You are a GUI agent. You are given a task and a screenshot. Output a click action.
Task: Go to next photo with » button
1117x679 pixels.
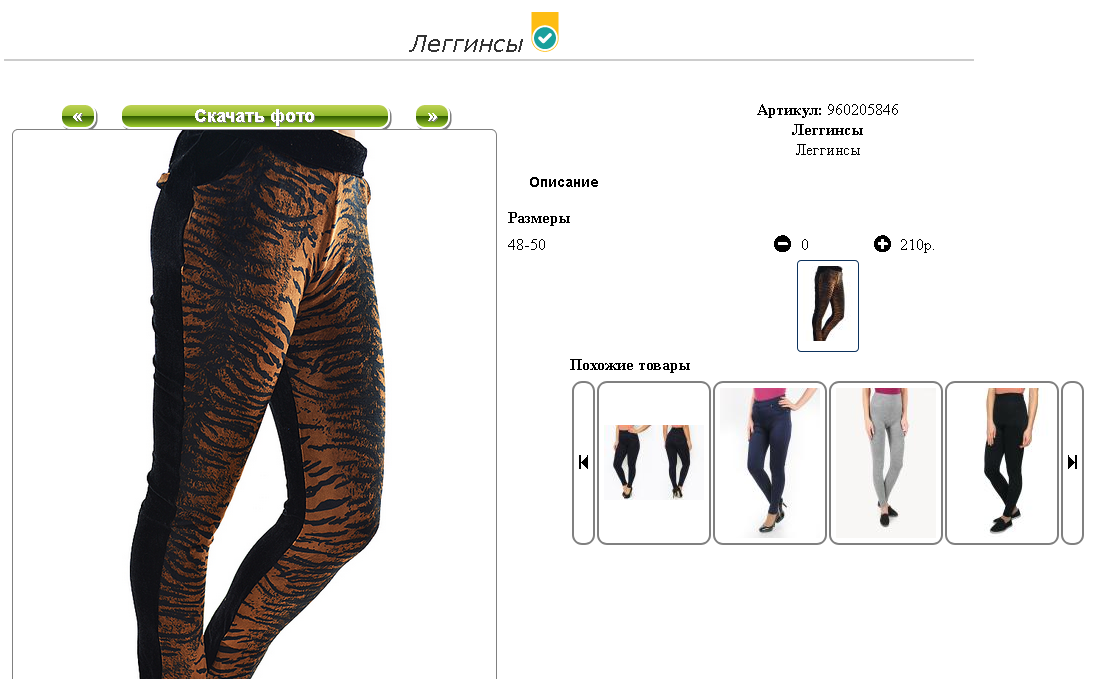pyautogui.click(x=432, y=116)
